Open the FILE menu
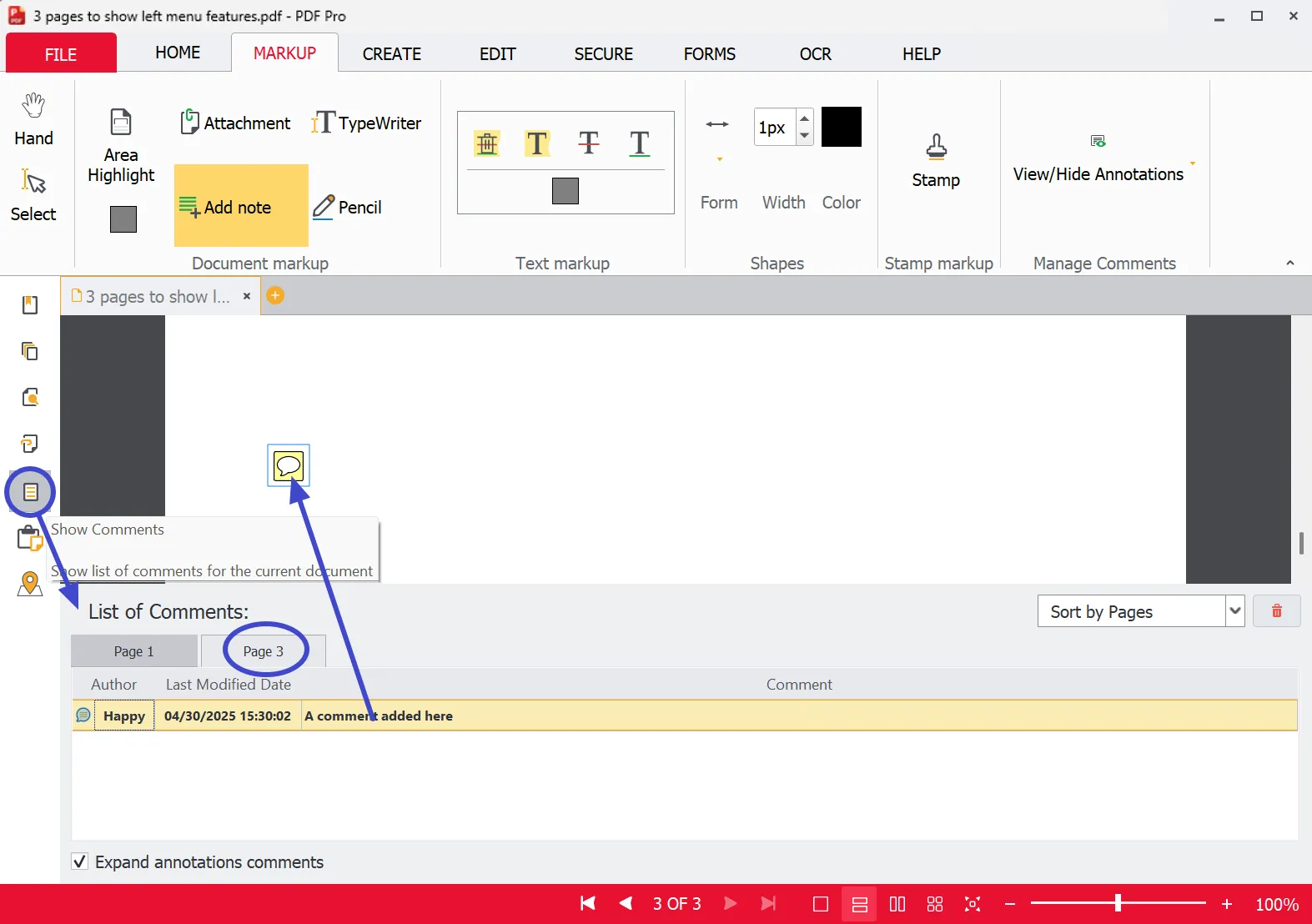 click(61, 53)
